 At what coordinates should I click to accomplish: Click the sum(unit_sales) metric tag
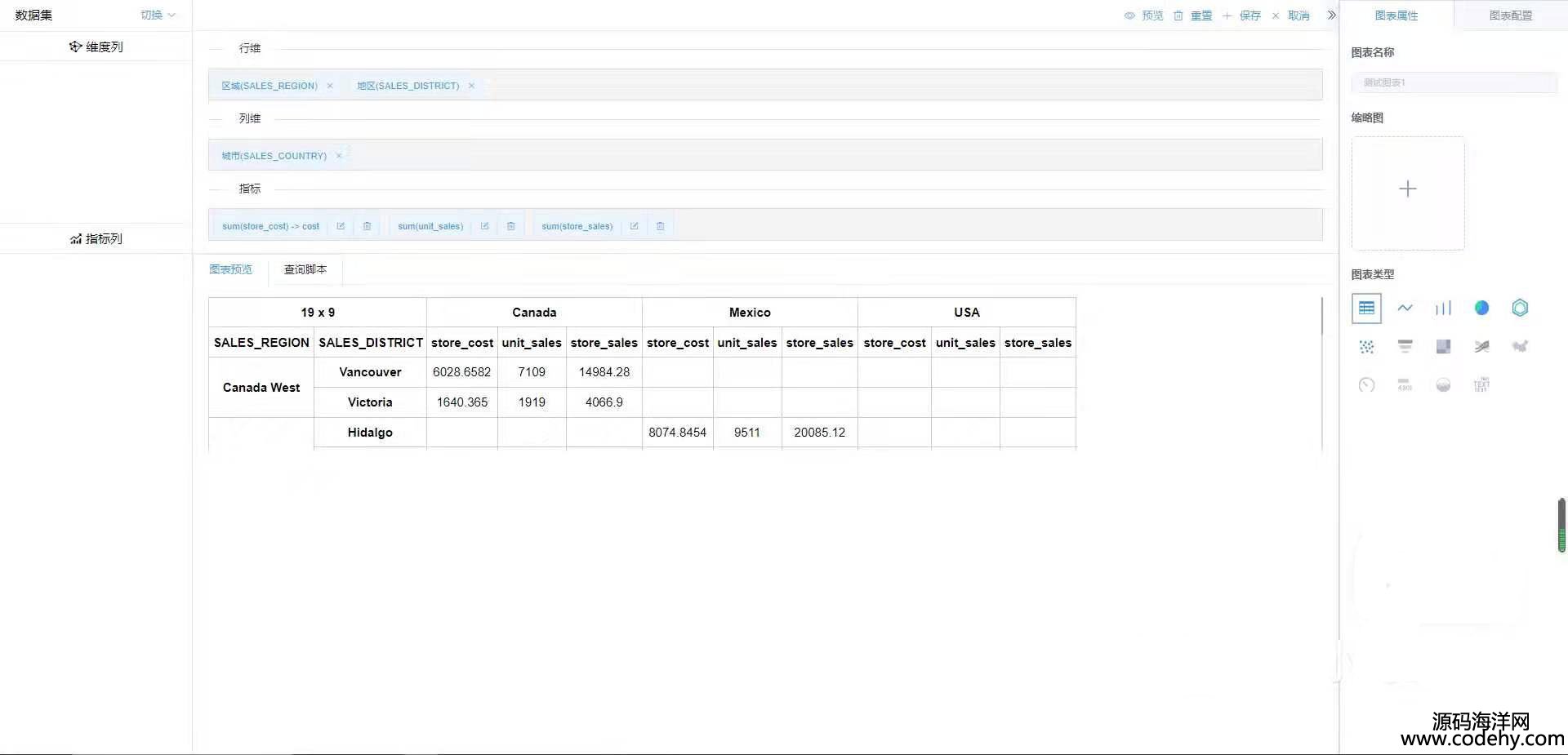coord(430,226)
